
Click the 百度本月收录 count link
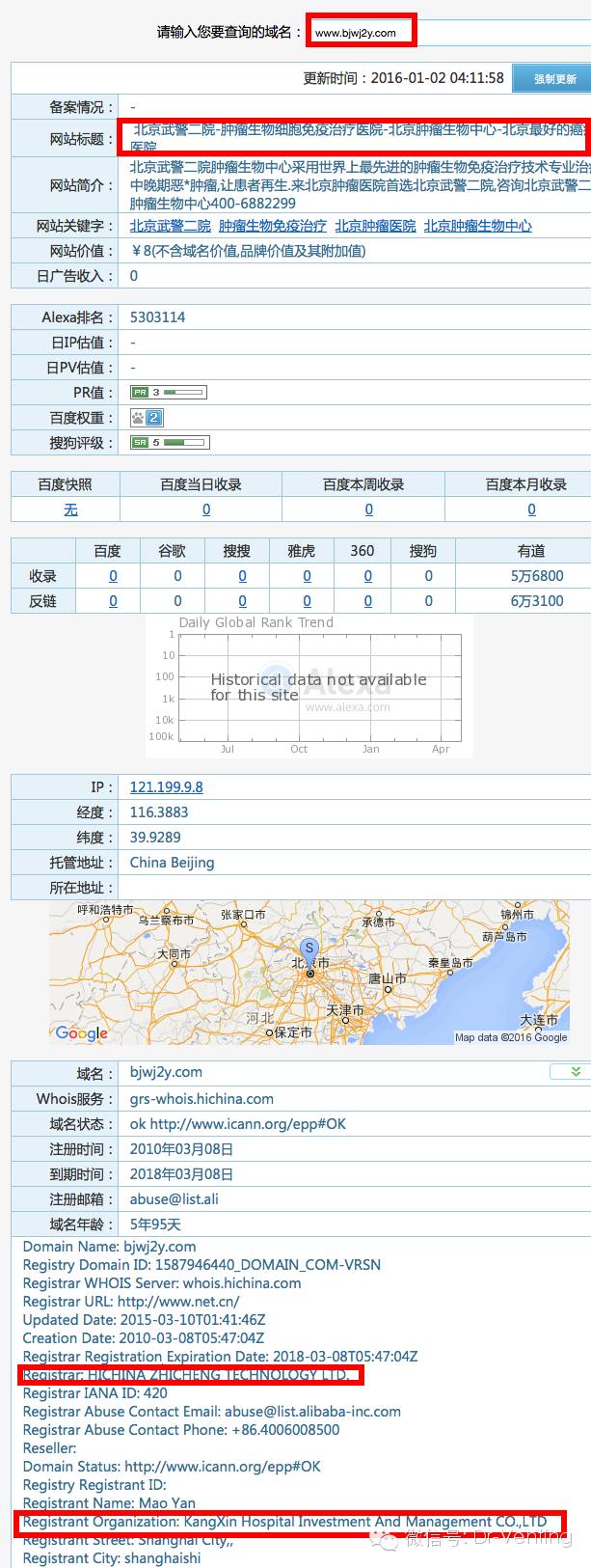point(531,509)
